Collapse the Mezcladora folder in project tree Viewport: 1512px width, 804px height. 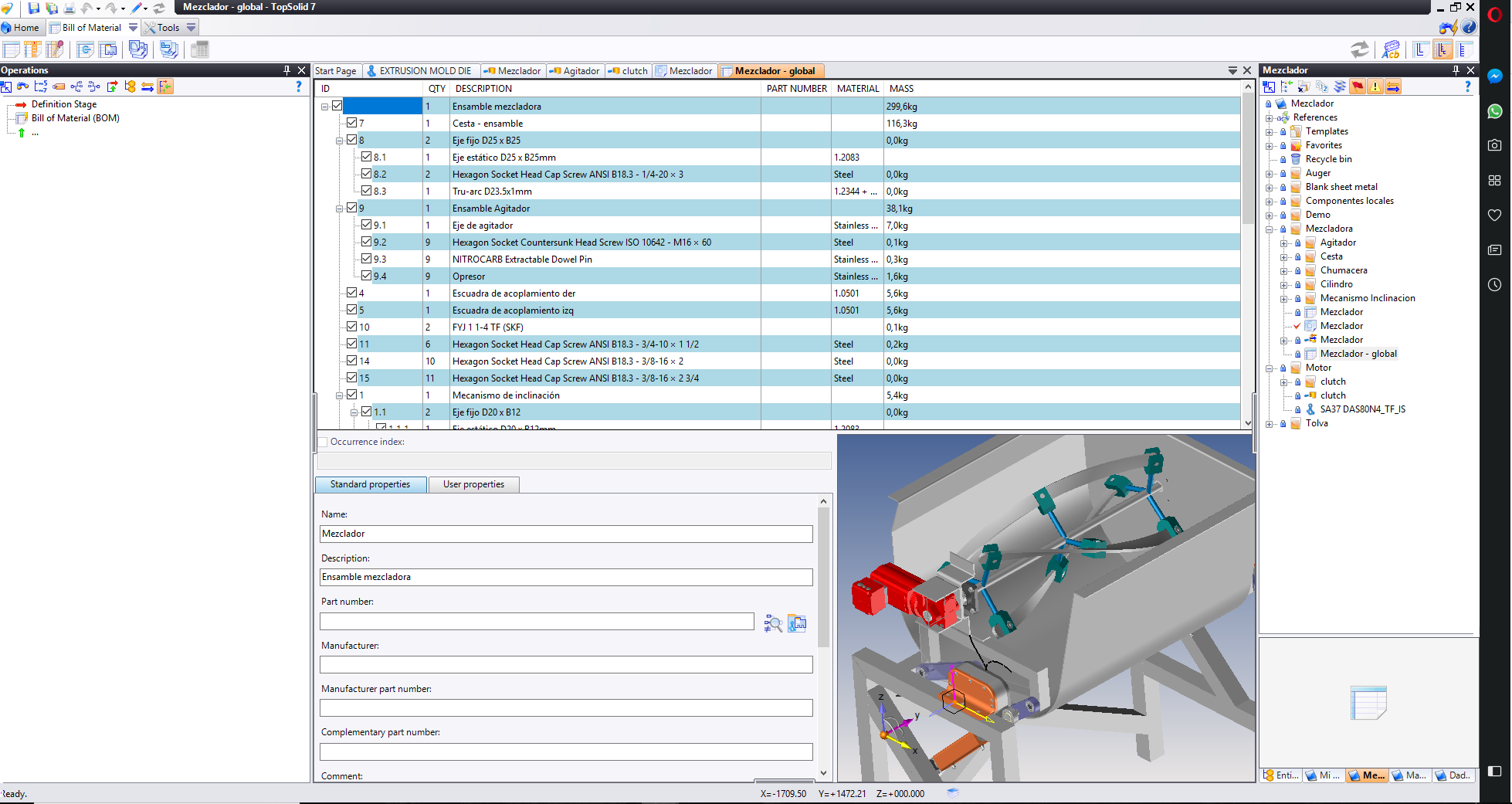[1269, 229]
